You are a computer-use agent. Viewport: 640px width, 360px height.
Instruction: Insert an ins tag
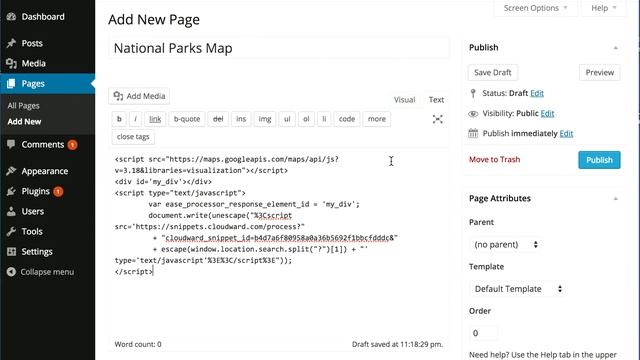click(241, 119)
